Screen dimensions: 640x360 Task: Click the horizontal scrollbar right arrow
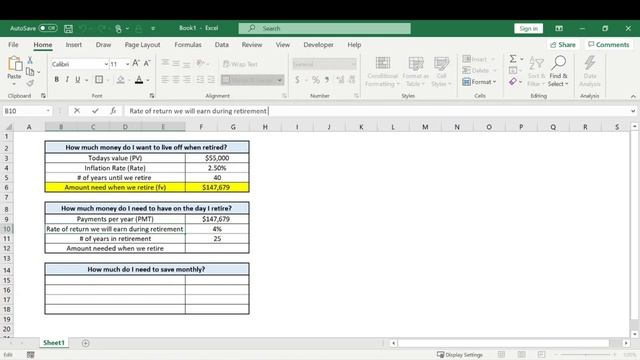click(626, 343)
